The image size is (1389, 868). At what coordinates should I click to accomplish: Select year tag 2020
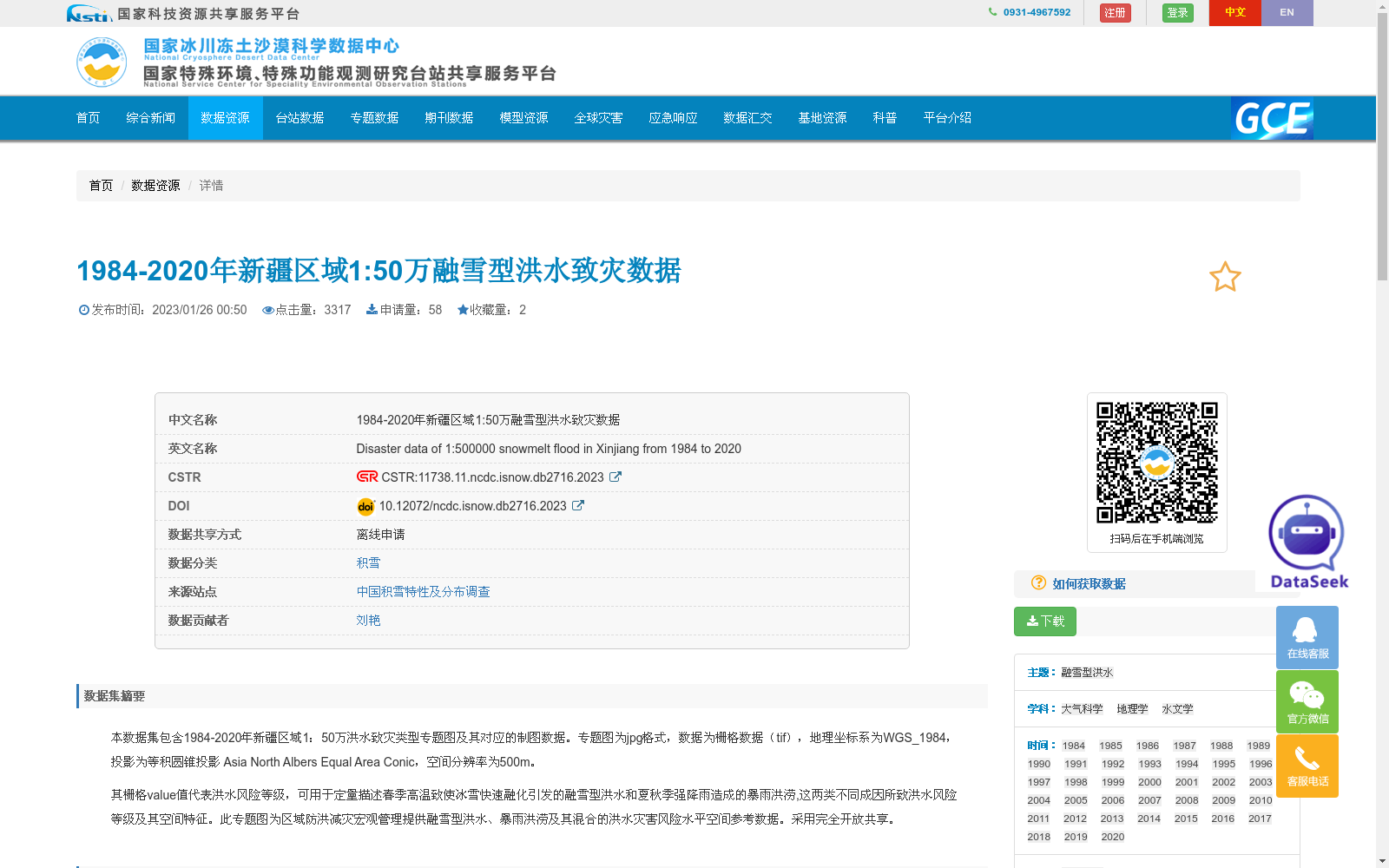(1113, 837)
